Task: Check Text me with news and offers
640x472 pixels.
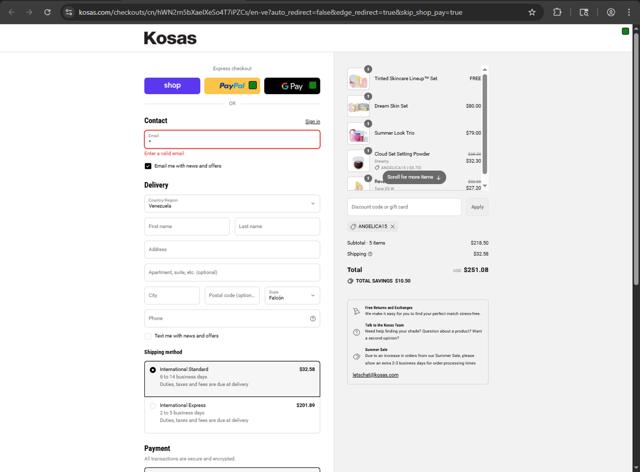Action: tap(148, 336)
